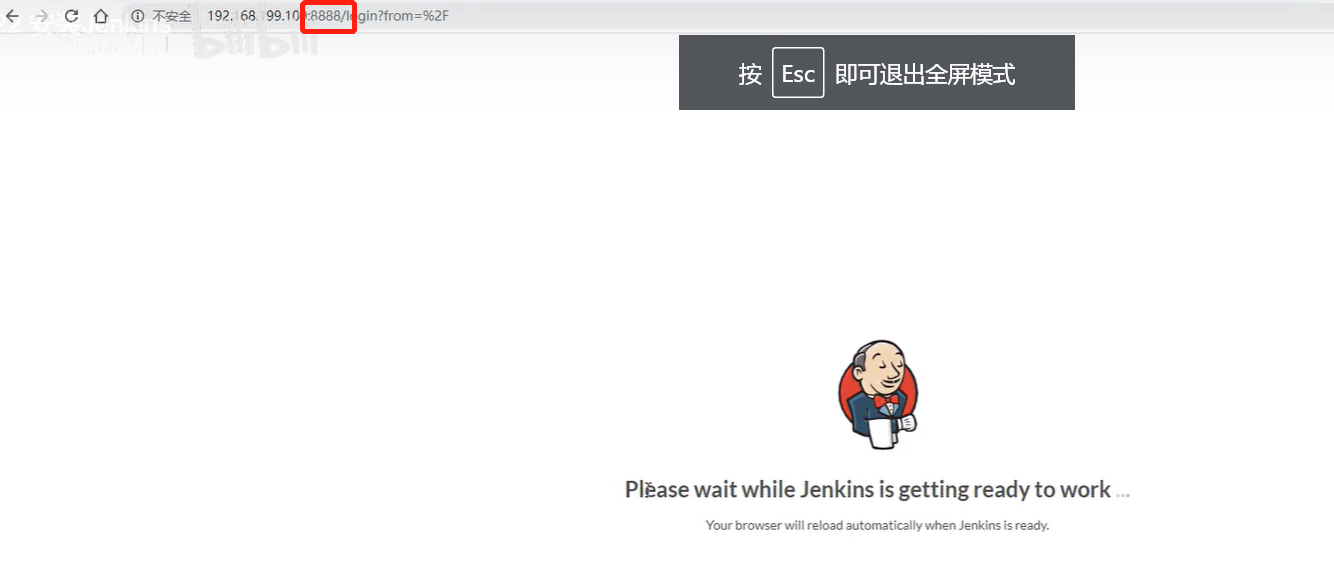Open the site info icon beside 不安全

click(138, 16)
